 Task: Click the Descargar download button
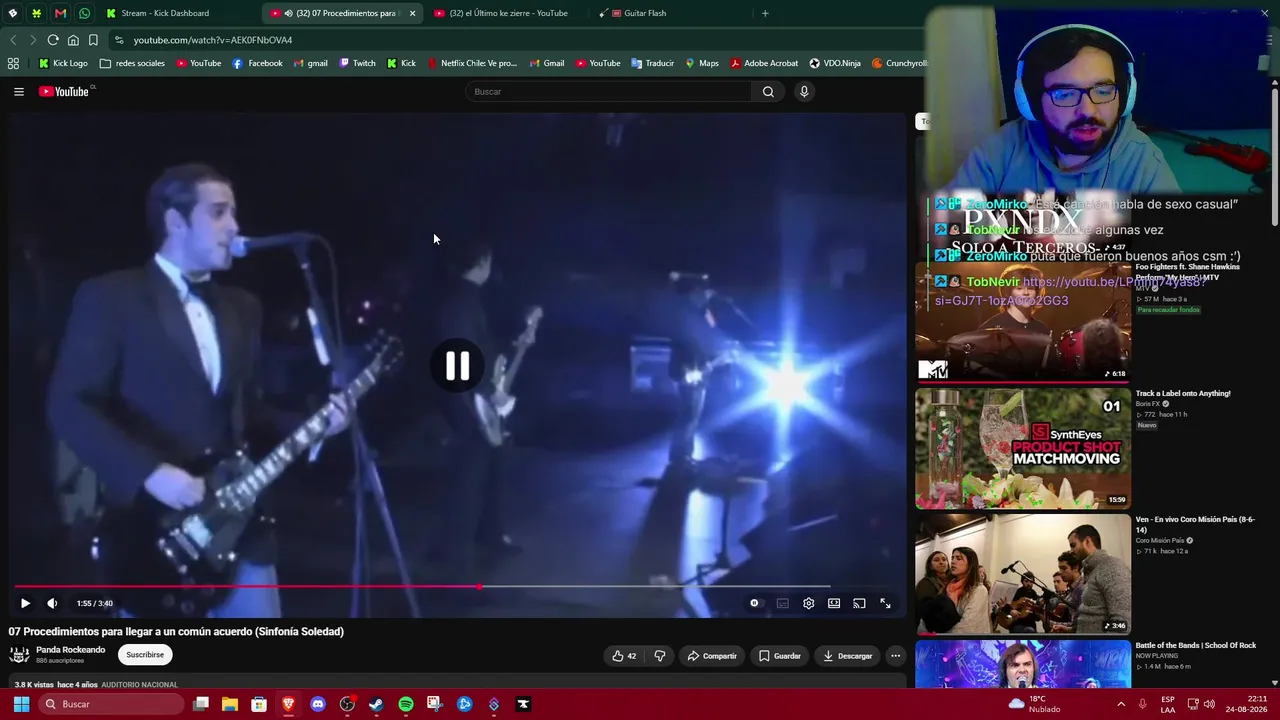point(848,656)
